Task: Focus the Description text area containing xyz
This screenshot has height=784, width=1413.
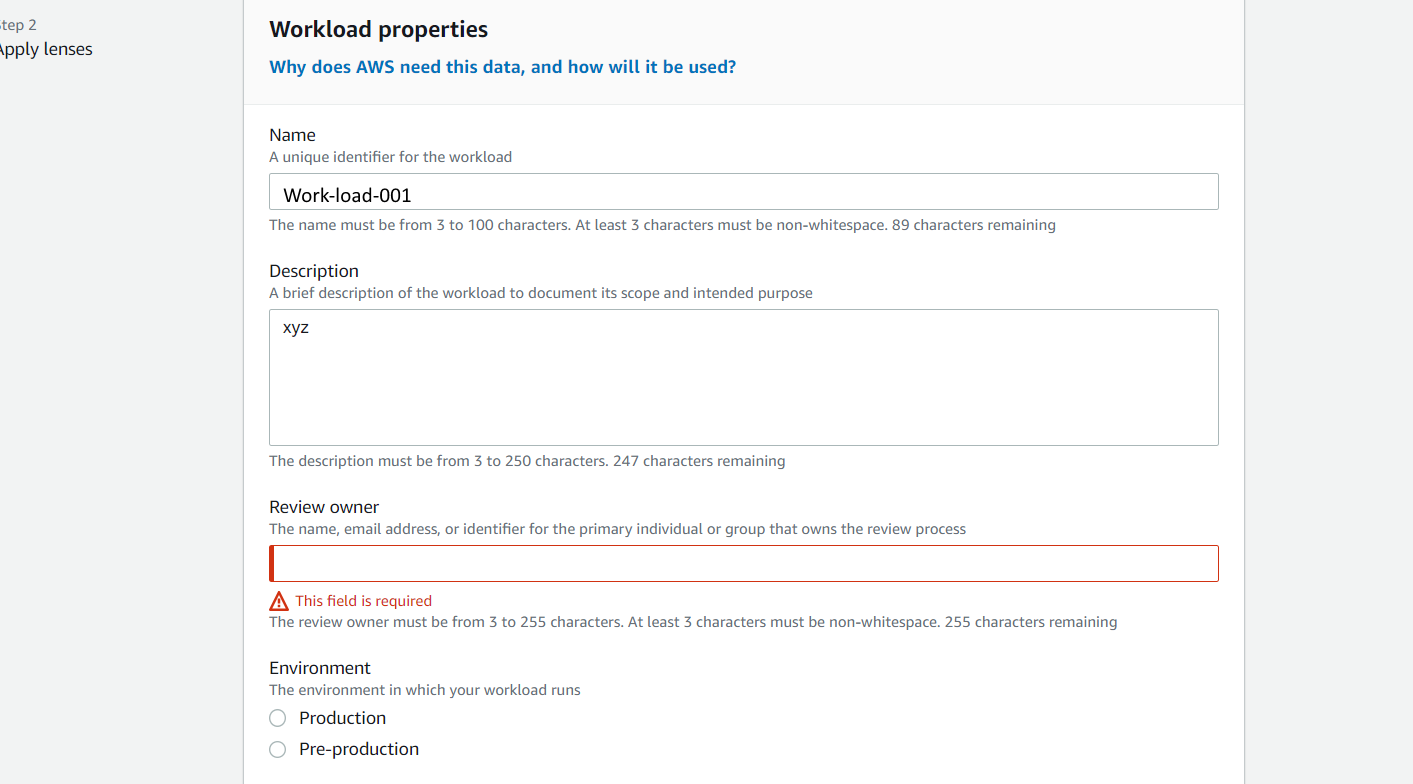Action: (744, 377)
